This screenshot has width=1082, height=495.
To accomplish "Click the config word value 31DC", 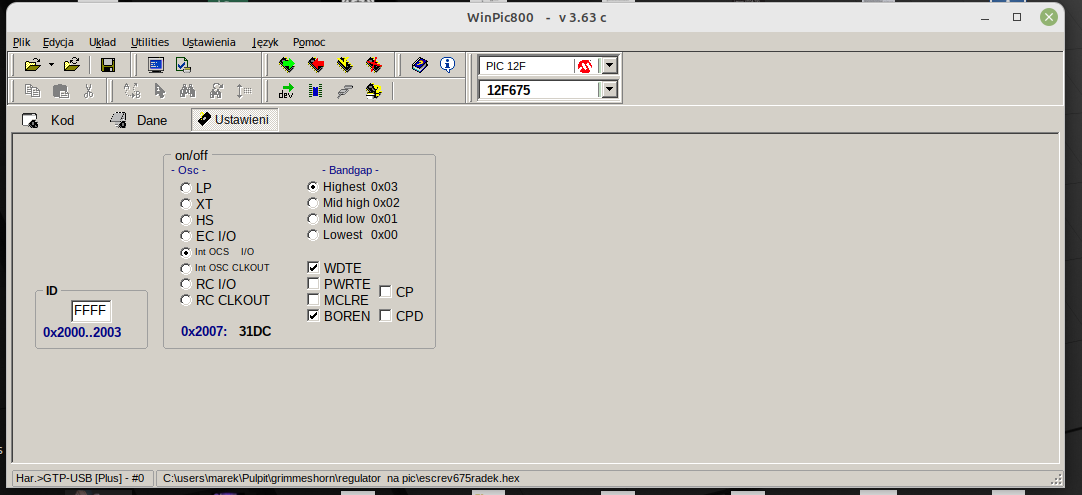I will point(255,331).
